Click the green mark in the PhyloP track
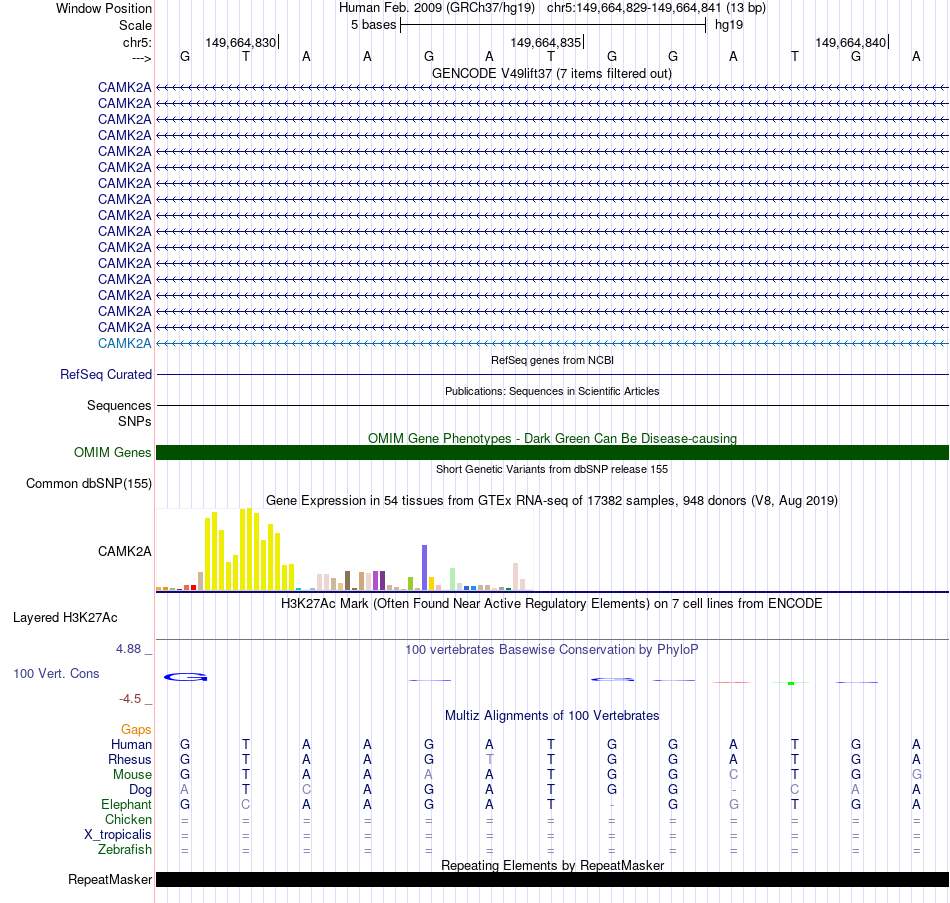 coord(791,684)
